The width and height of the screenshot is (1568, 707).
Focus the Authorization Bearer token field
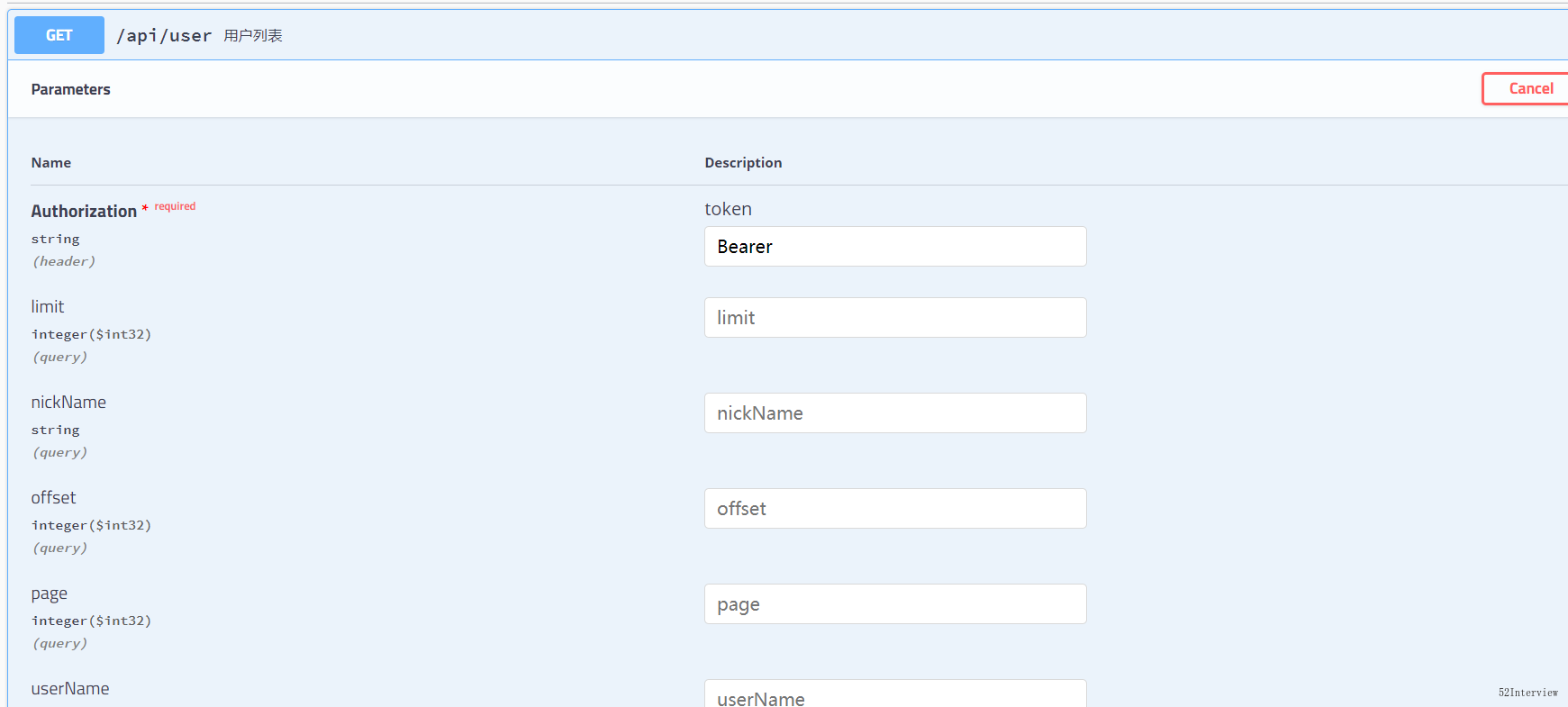tap(895, 247)
